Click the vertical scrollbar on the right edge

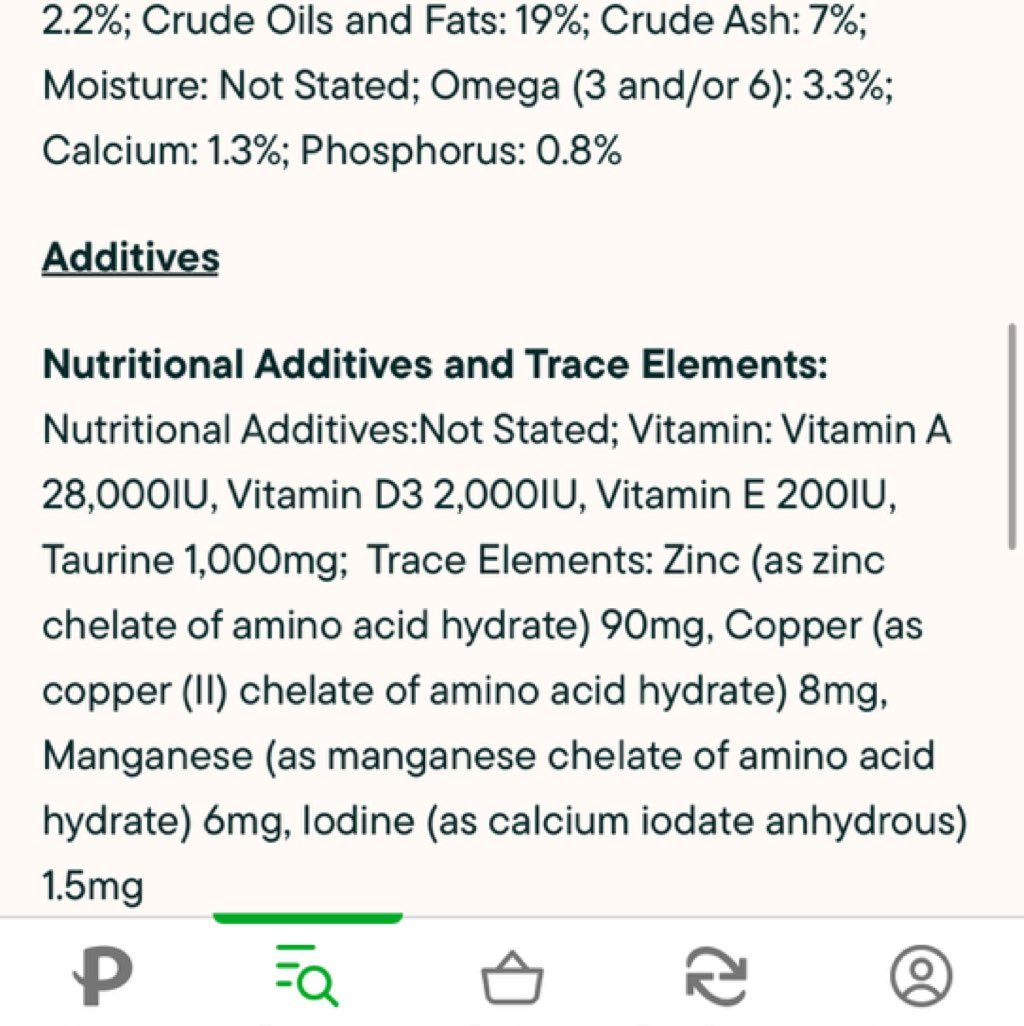[x=1012, y=436]
